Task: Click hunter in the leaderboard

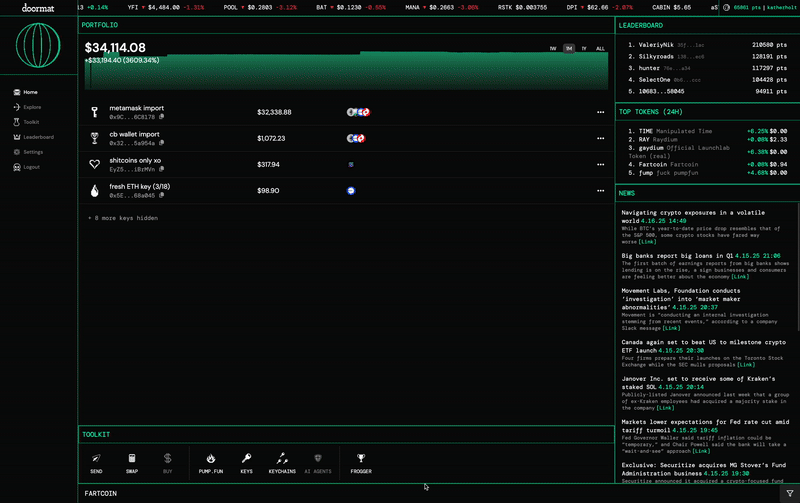Action: click(649, 68)
